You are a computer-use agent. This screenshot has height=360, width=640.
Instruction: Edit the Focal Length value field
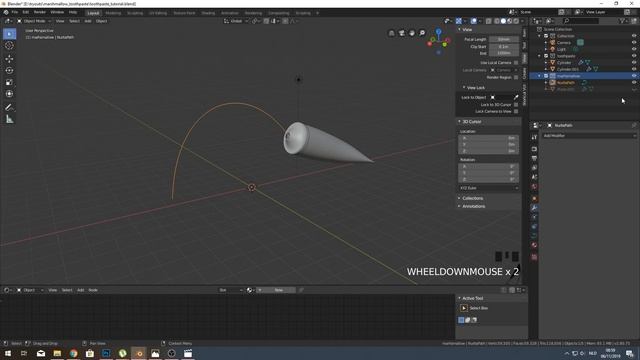(x=504, y=39)
